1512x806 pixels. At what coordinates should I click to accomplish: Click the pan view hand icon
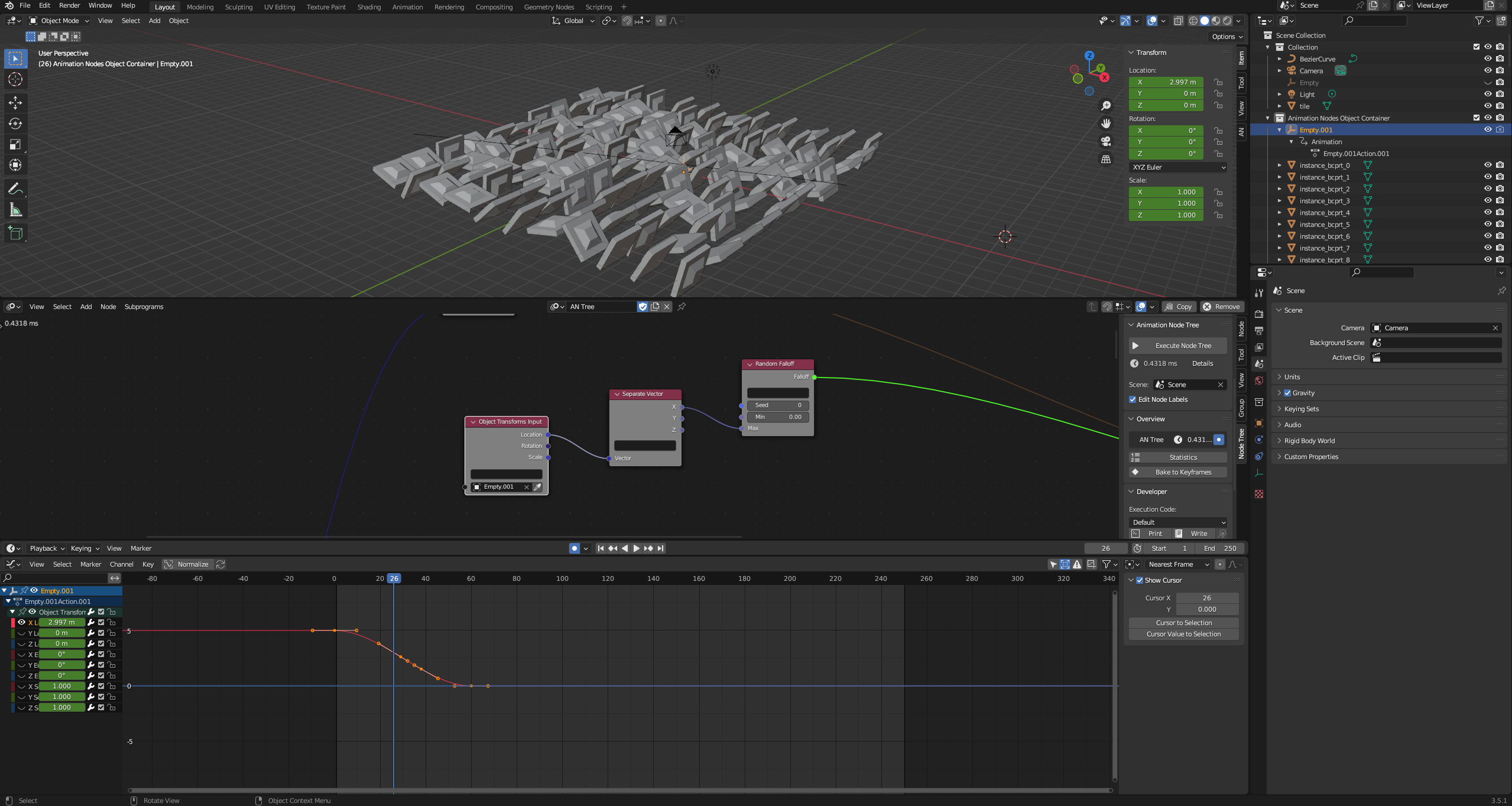click(1106, 123)
